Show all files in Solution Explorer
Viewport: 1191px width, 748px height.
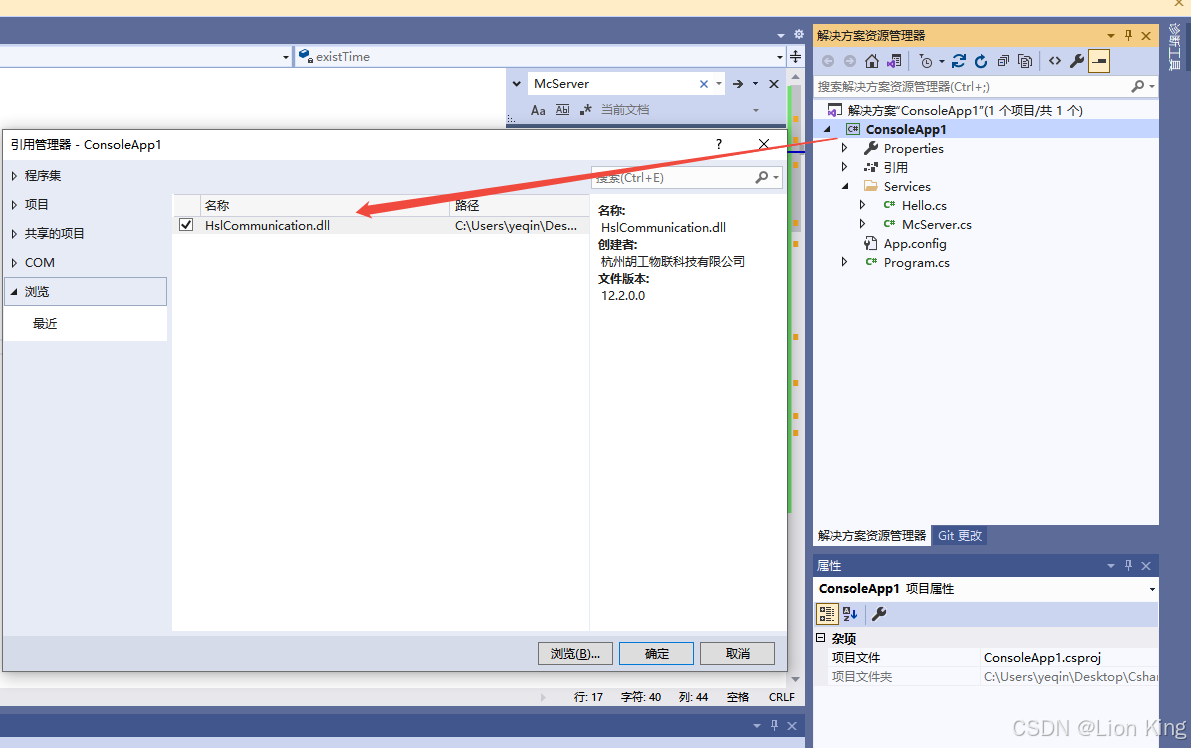(x=1025, y=61)
